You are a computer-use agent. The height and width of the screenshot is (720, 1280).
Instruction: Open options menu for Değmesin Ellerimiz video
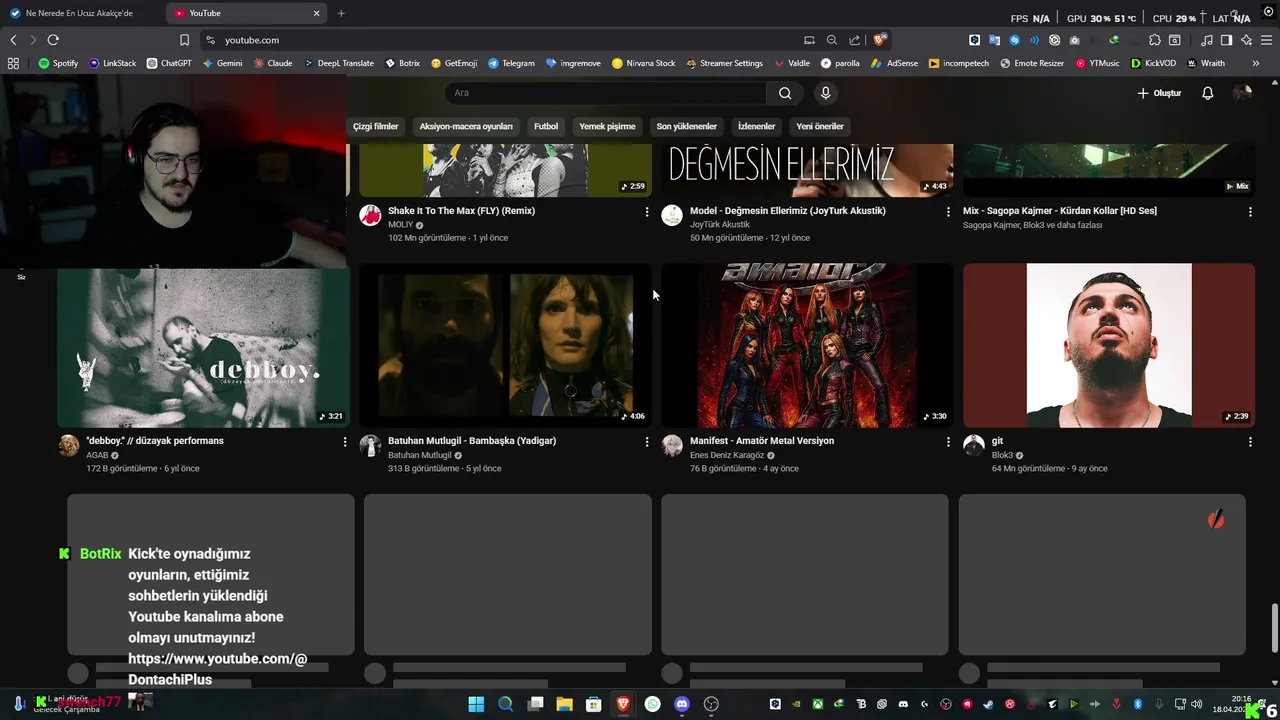(x=948, y=212)
